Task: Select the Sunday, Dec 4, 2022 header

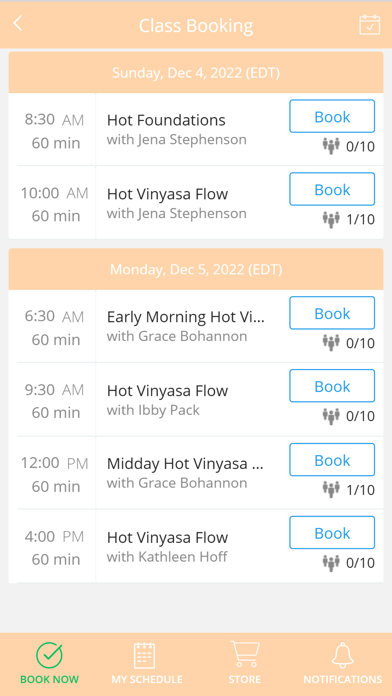Action: click(196, 72)
